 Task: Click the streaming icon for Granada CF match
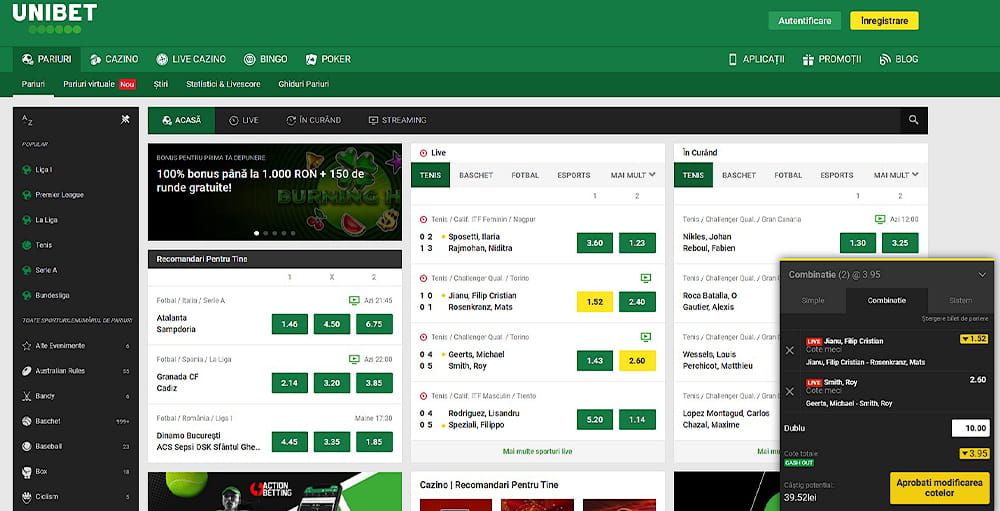[354, 359]
